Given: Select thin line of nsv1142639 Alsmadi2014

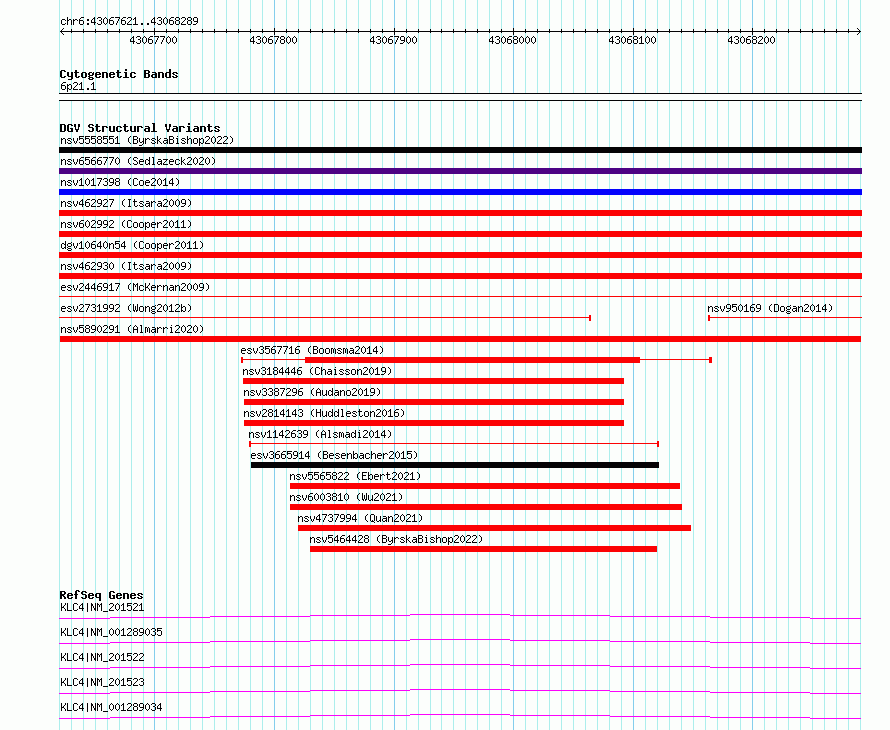Looking at the screenshot, I should (x=454, y=444).
